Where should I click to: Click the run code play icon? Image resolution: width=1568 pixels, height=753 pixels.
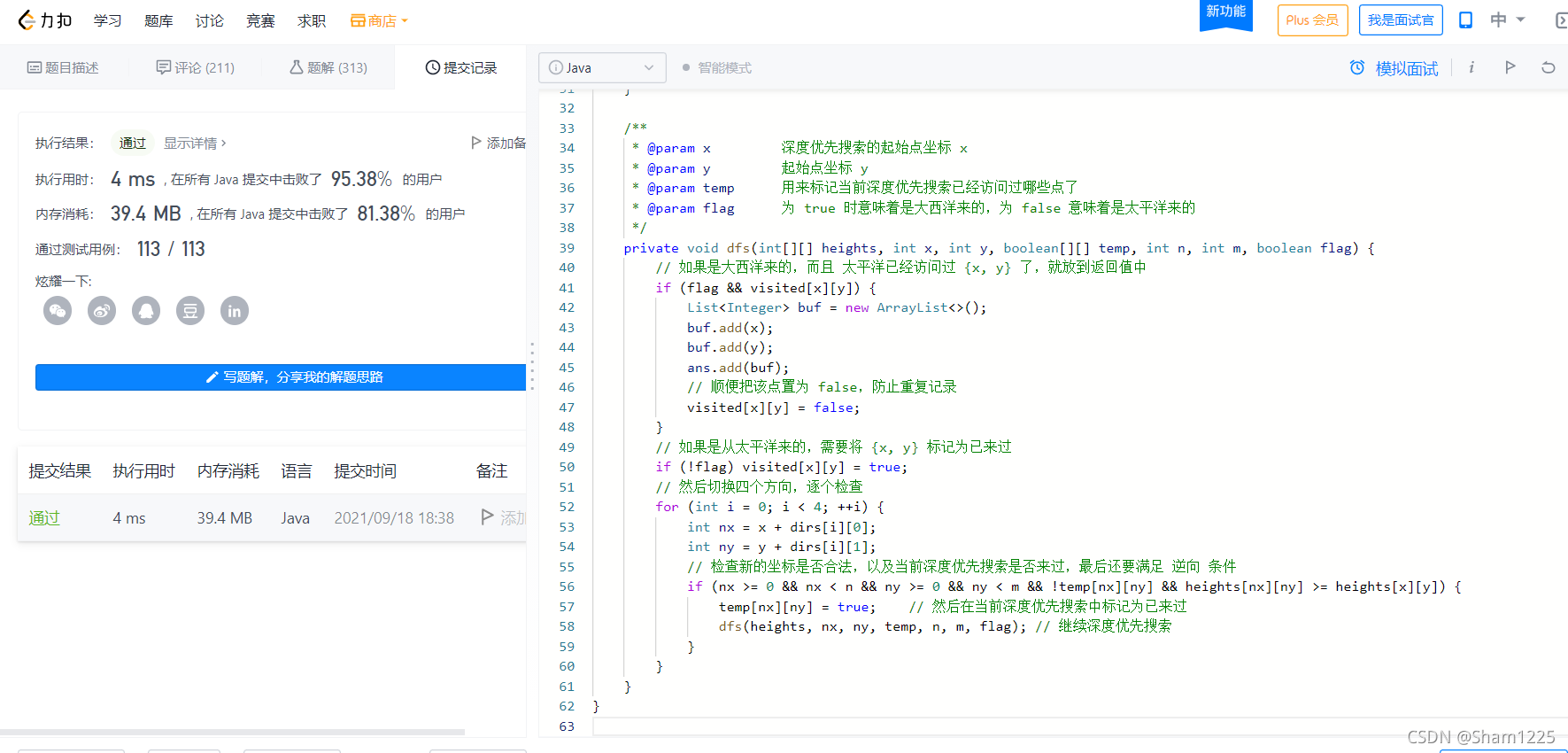tap(1510, 67)
